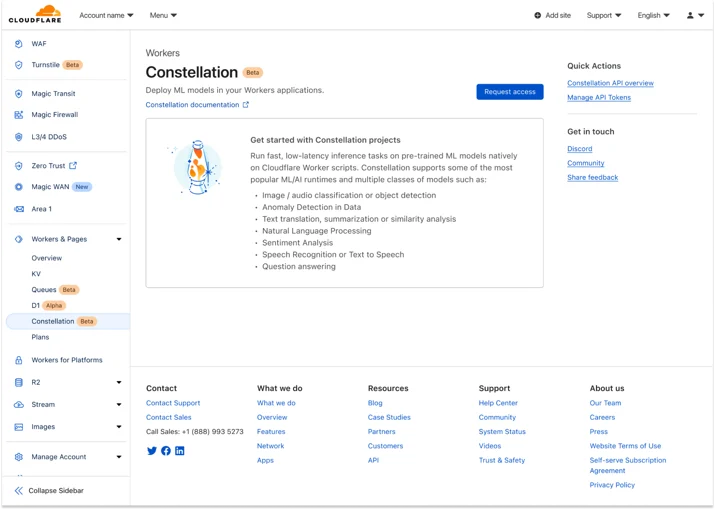Open Careers footer link
The width and height of the screenshot is (715, 510).
[x=602, y=417]
